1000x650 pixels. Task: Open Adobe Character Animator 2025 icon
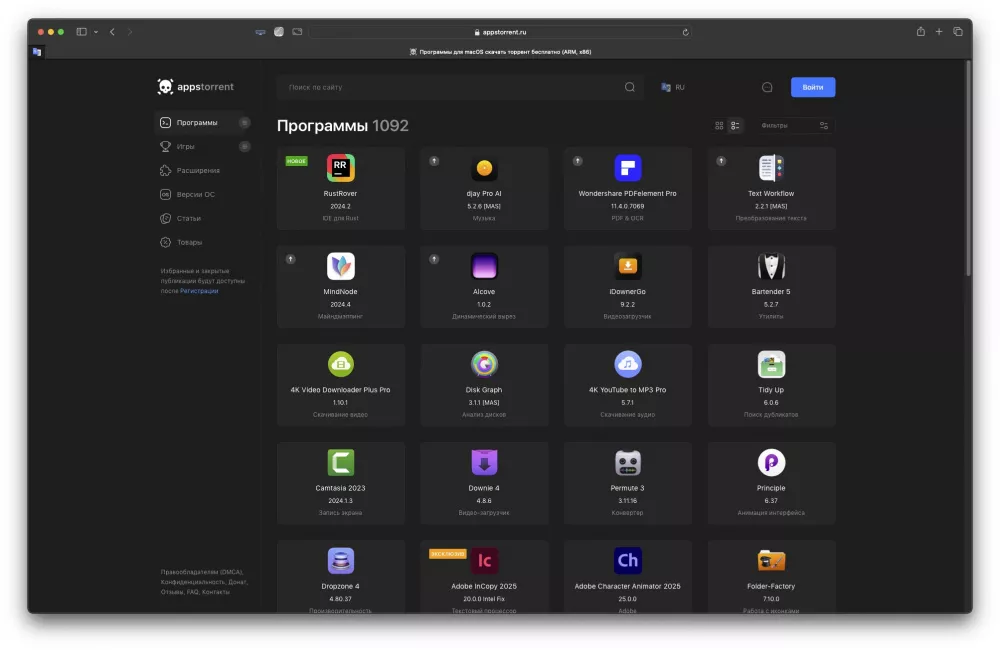(x=627, y=559)
